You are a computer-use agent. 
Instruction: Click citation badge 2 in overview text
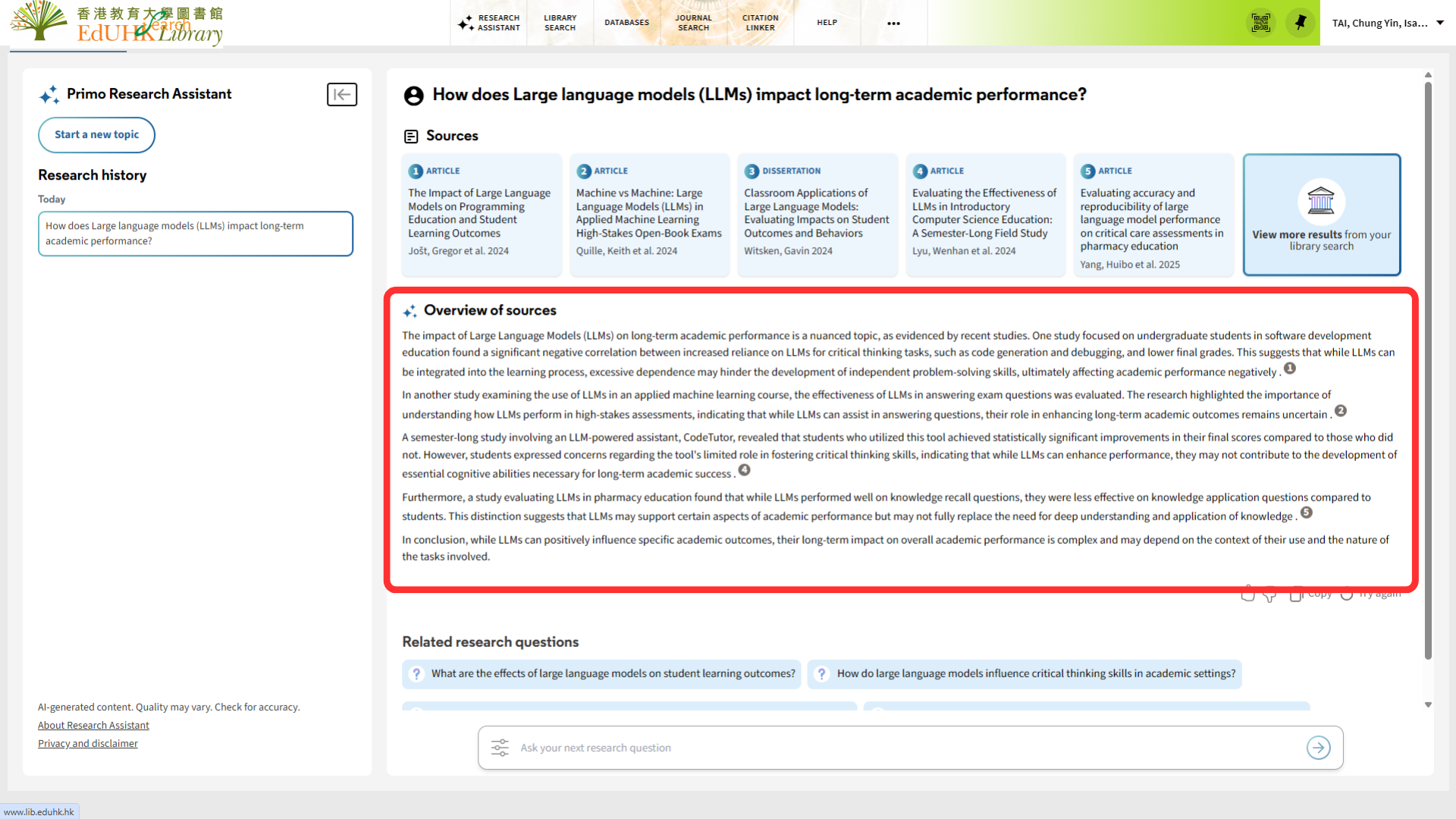tap(1341, 411)
